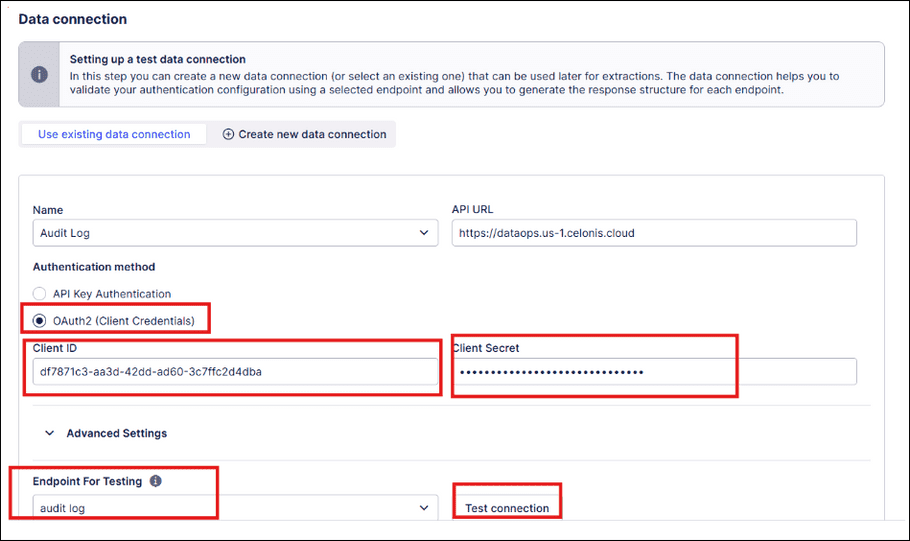Click the Data connection heading
910x541 pixels.
coord(73,19)
